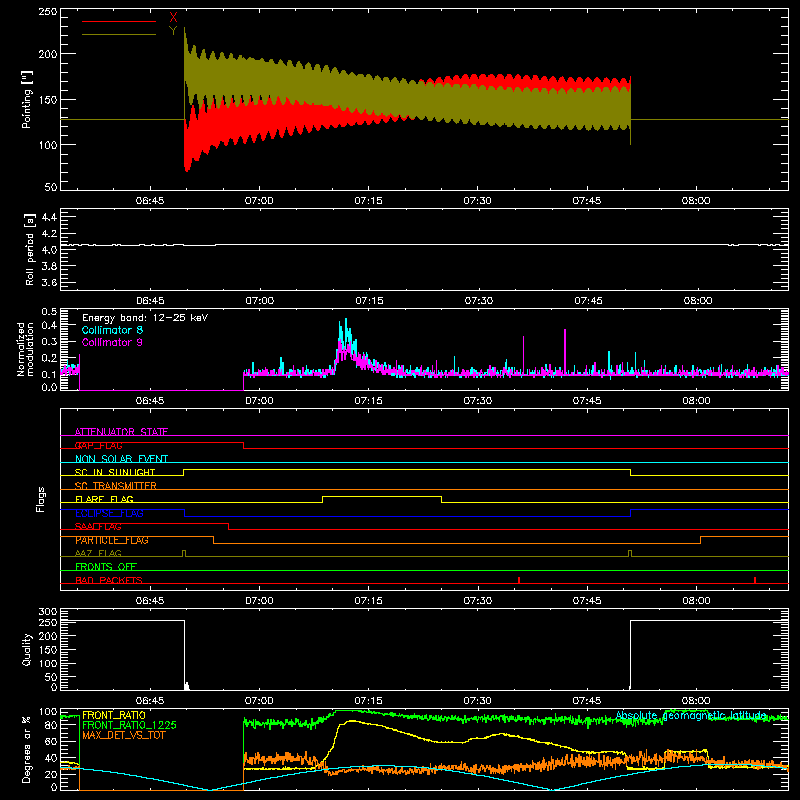Click the 'Absolute geomagnetic latitude' label
Viewport: 800px width, 800px height.
(x=691, y=715)
